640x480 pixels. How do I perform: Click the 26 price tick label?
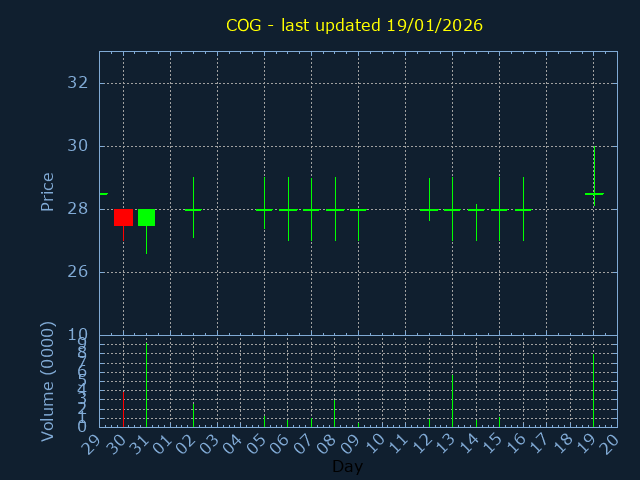pyautogui.click(x=78, y=272)
